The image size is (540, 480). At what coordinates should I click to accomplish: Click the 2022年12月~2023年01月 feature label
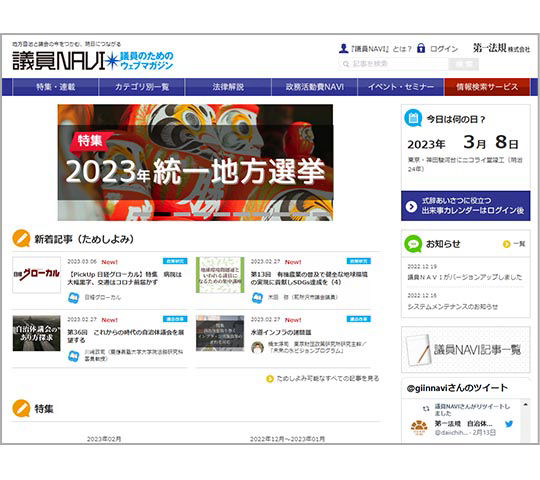(287, 439)
